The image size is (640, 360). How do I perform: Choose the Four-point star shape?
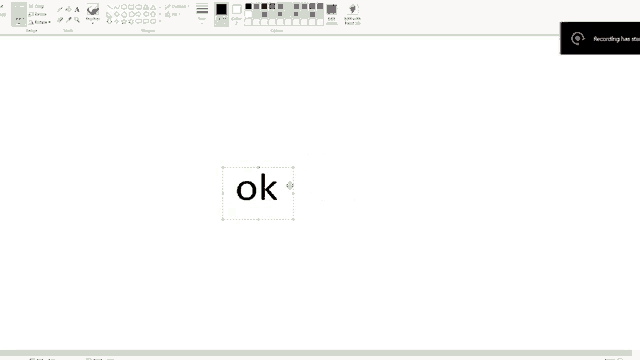click(x=117, y=22)
